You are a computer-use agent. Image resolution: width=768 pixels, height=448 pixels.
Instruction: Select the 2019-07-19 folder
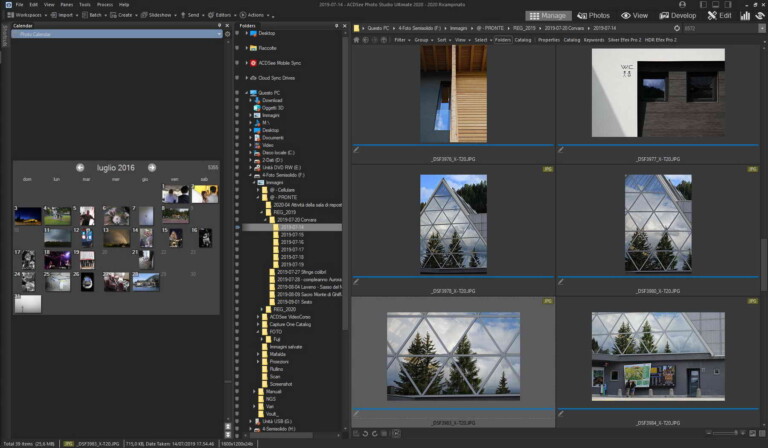pyautogui.click(x=292, y=265)
